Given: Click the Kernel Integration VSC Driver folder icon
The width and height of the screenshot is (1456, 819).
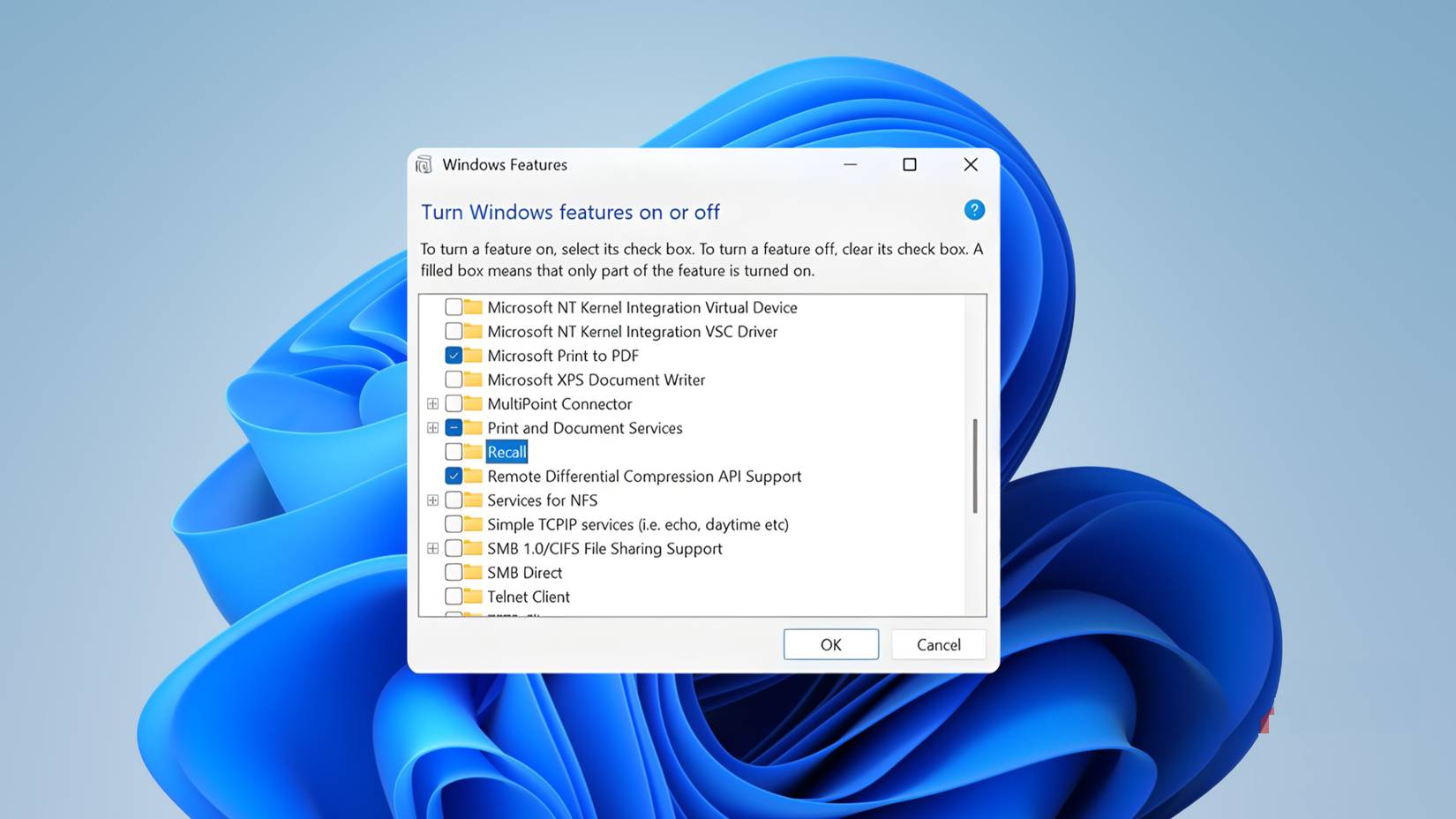Looking at the screenshot, I should point(474,332).
